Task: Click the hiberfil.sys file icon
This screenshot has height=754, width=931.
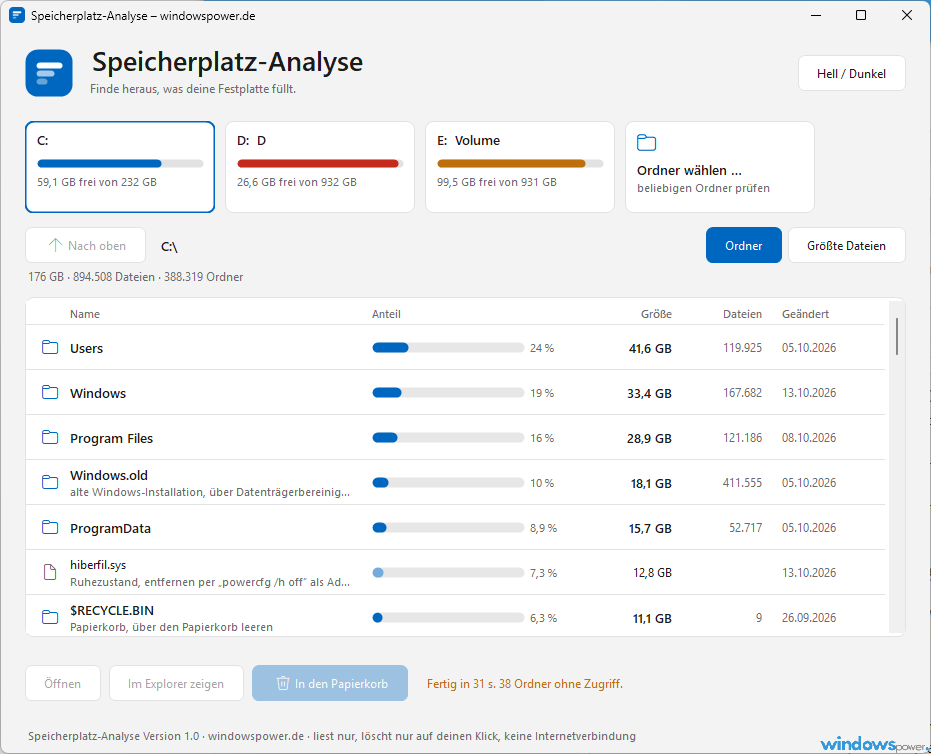Action: [x=50, y=572]
